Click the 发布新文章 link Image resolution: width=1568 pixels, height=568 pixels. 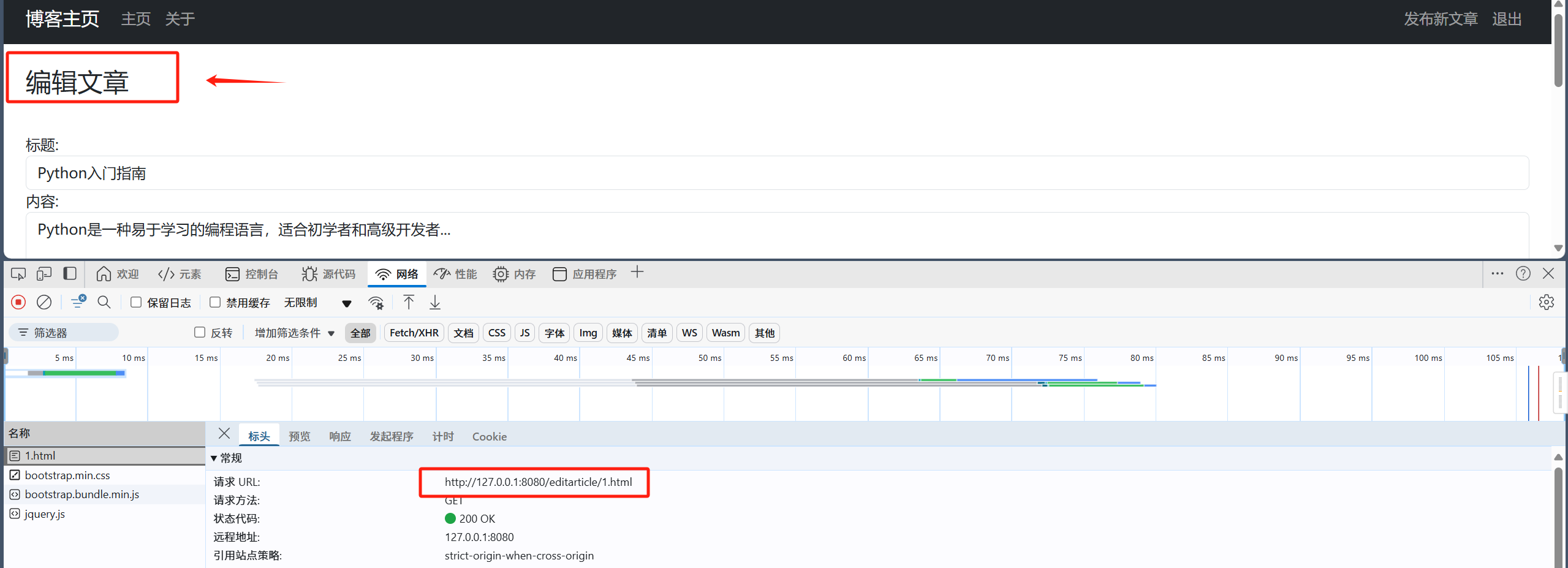[1441, 19]
